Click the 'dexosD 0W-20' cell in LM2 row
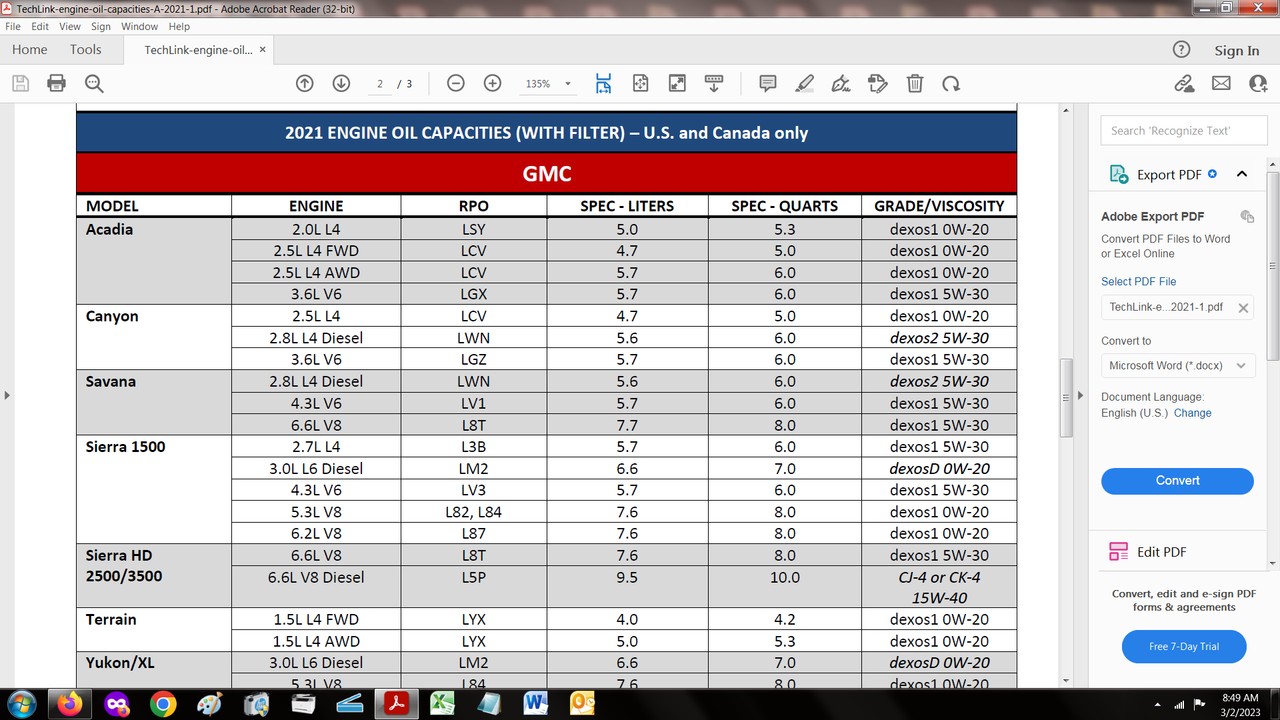 click(x=940, y=468)
